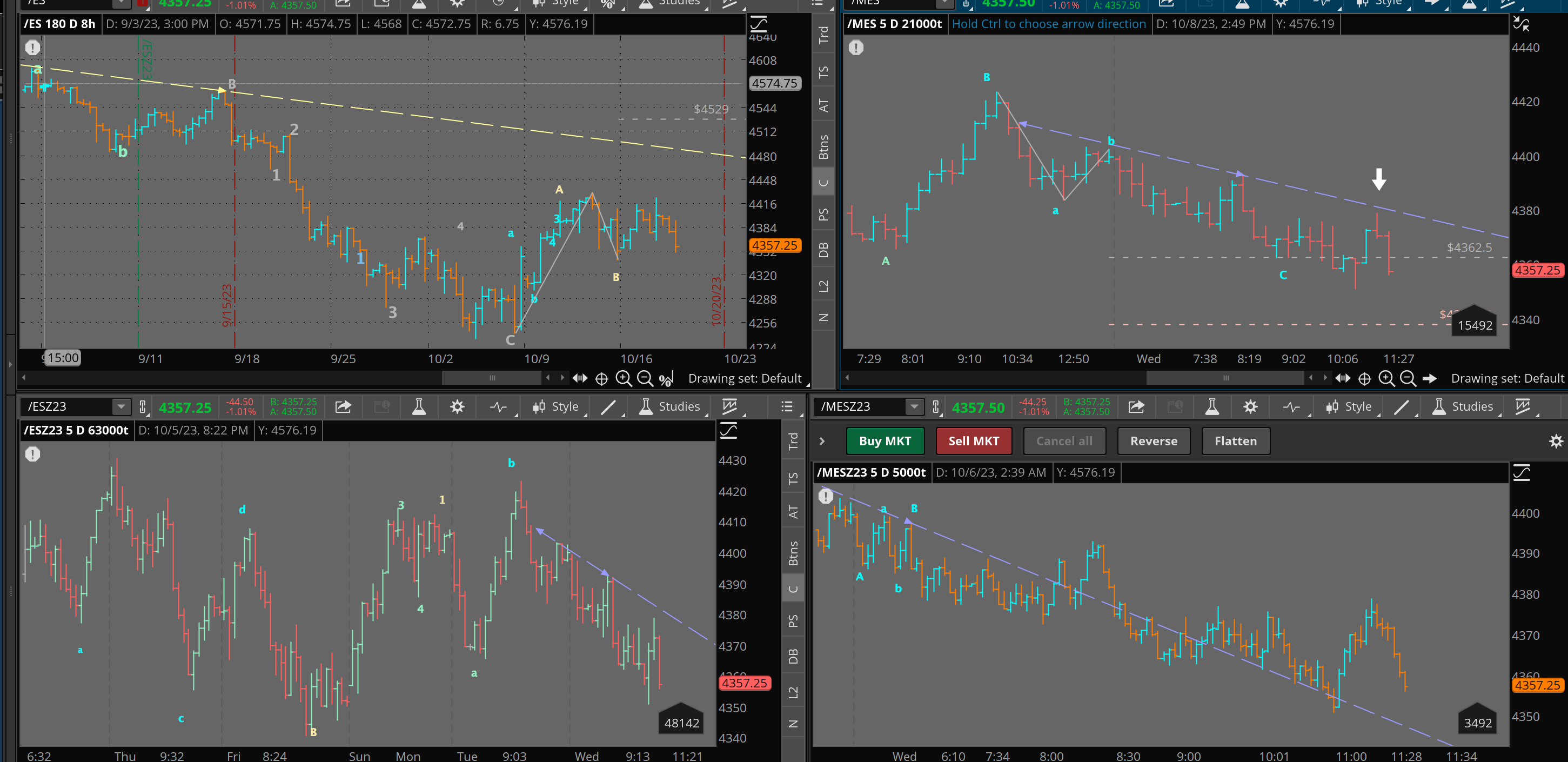Click the warning icon on the /ESZ23 chart

33,454
